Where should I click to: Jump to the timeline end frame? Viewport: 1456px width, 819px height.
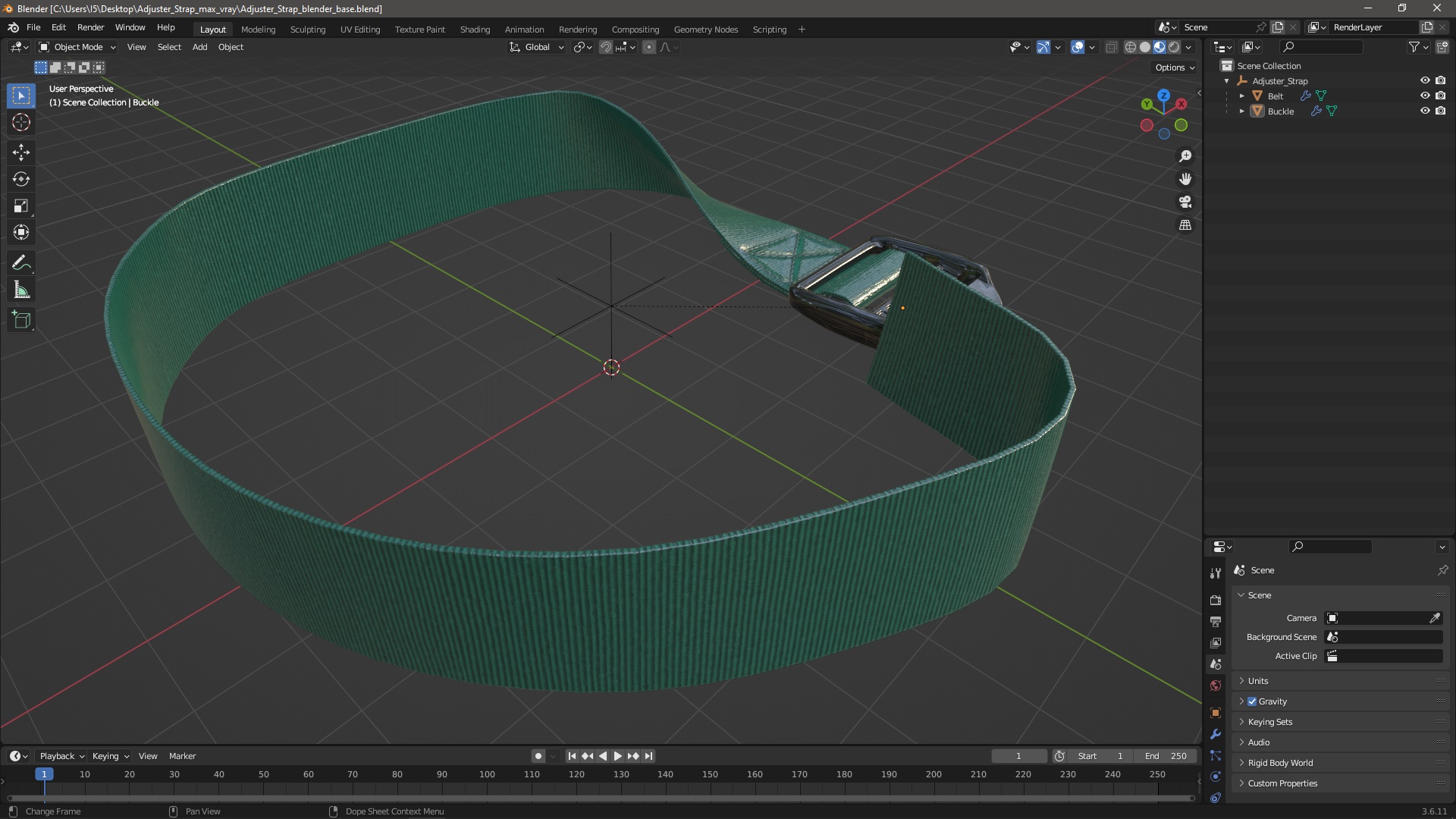click(648, 756)
